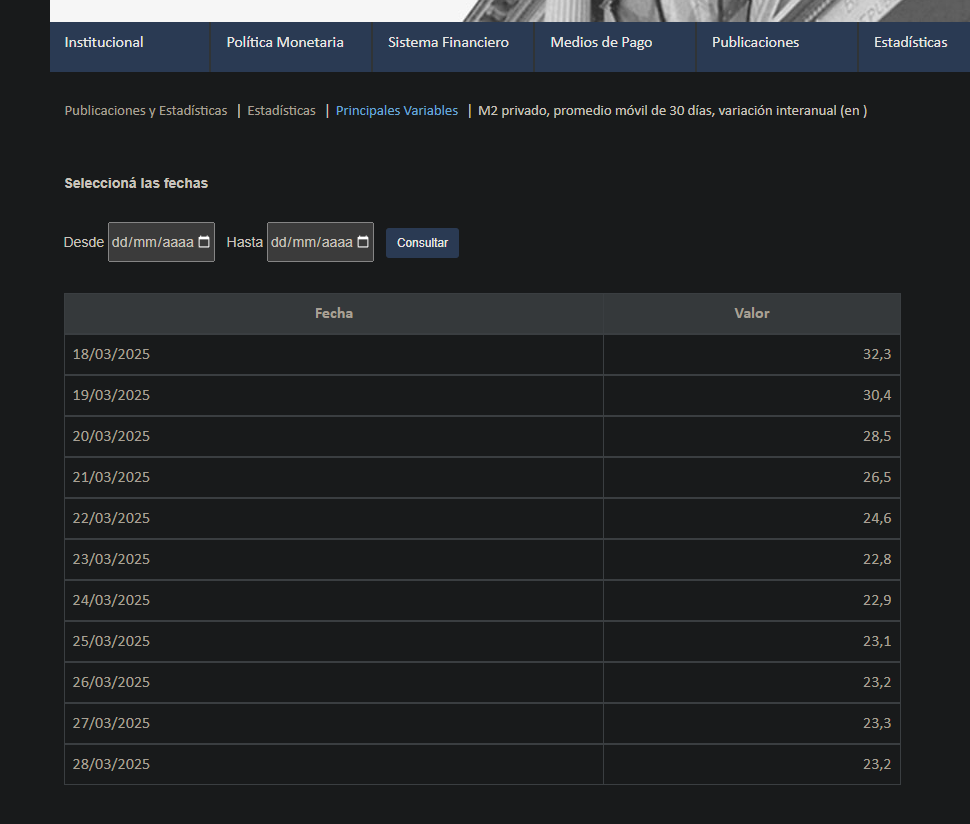Viewport: 970px width, 824px height.
Task: Open the Medios de Pago menu
Action: 601,42
